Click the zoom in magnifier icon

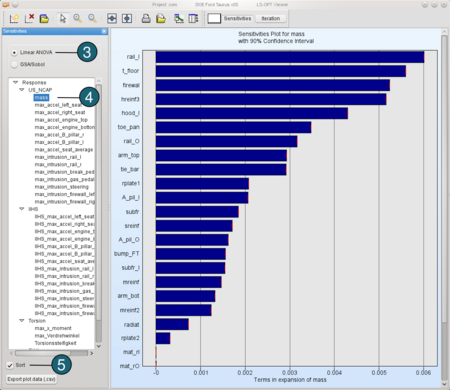(78, 18)
